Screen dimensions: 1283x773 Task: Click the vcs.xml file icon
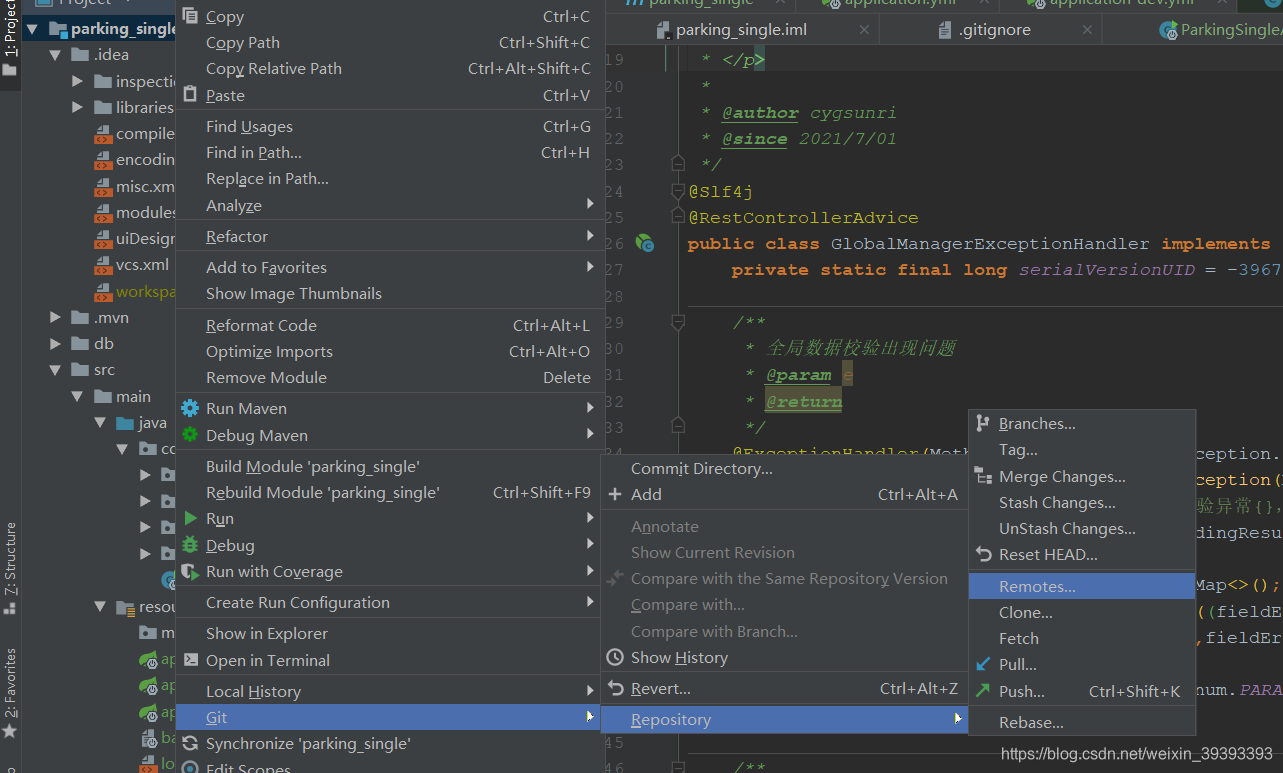point(103,265)
